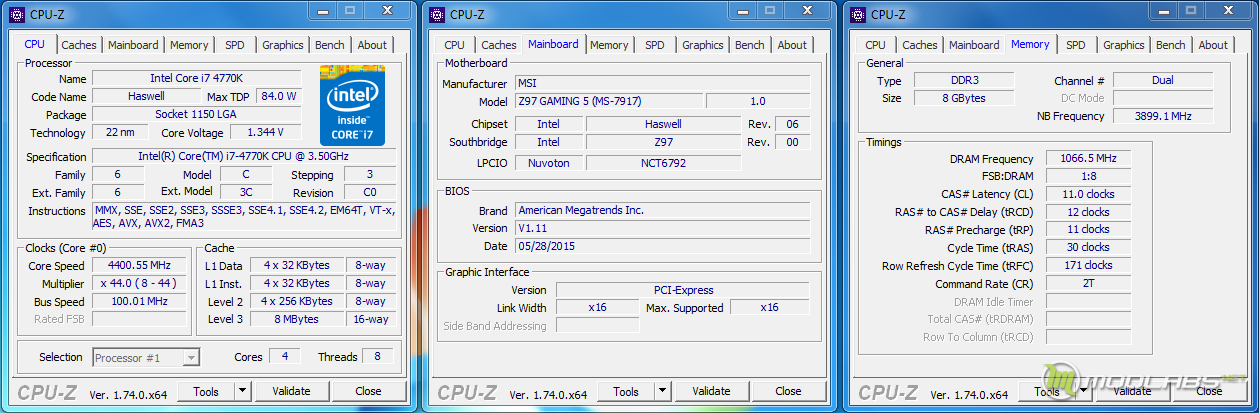Click Tools button in the CPU window
Image resolution: width=1259 pixels, height=413 pixels.
206,391
